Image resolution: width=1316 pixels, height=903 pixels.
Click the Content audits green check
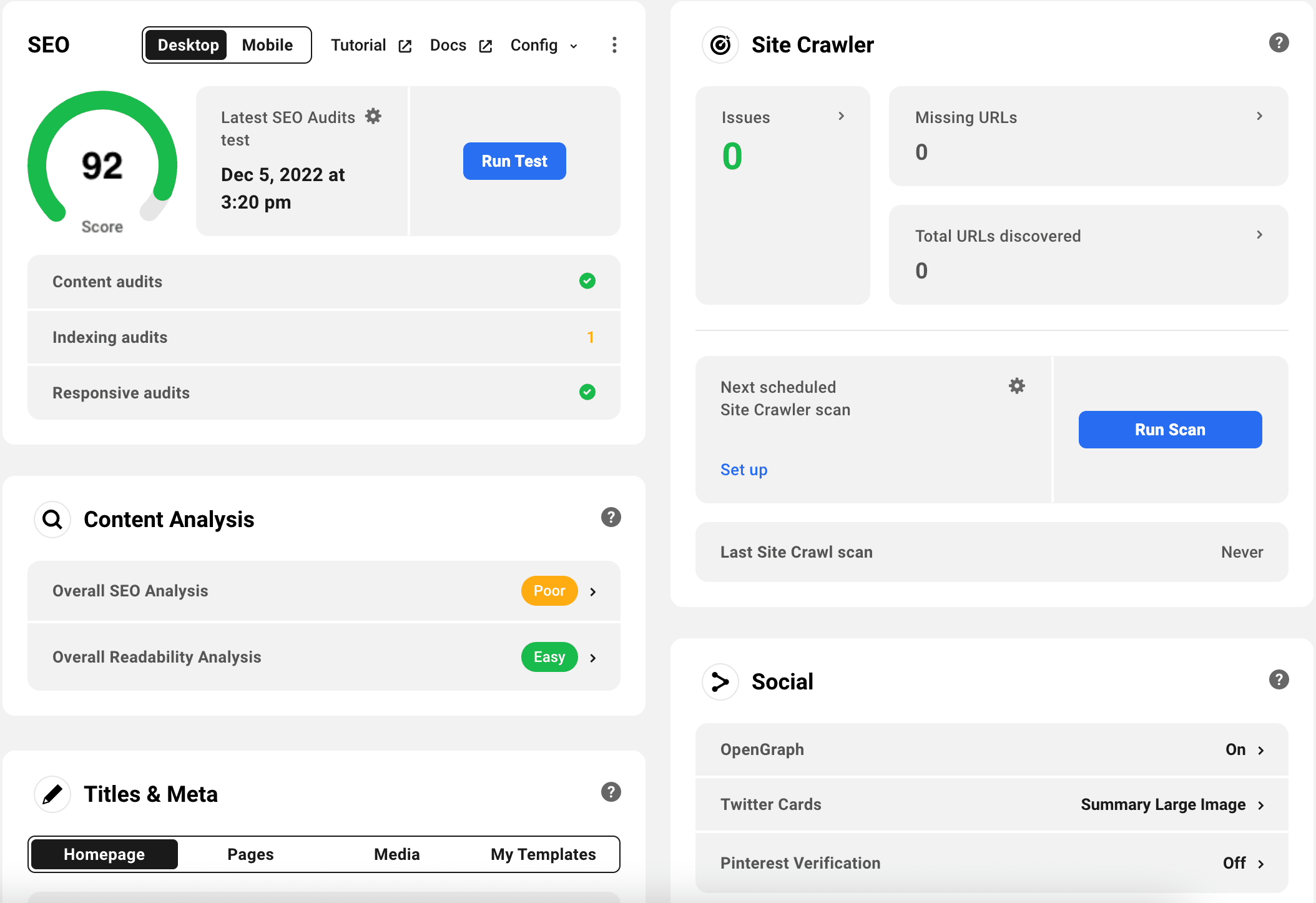pyautogui.click(x=587, y=281)
